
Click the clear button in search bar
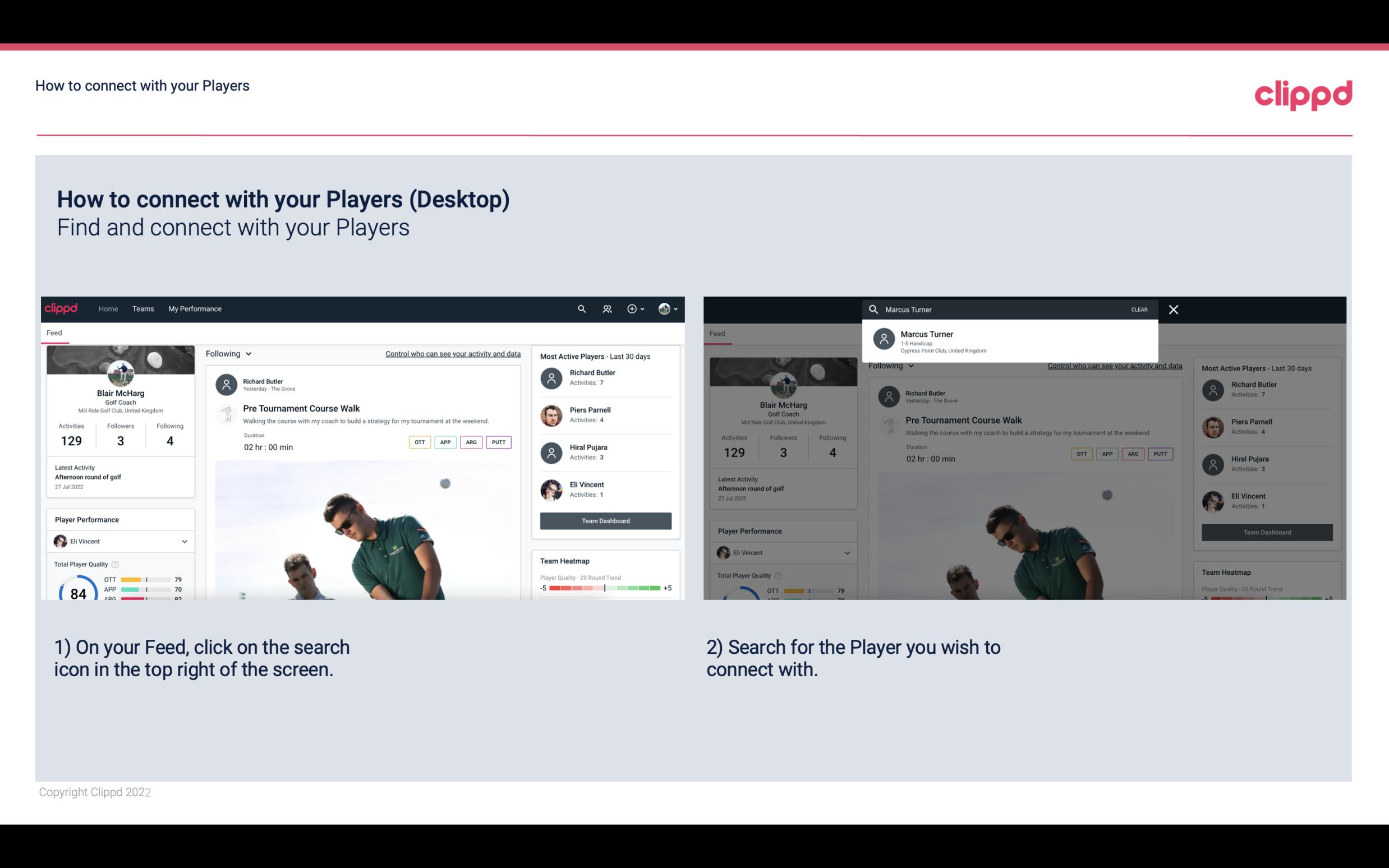pyautogui.click(x=1139, y=309)
